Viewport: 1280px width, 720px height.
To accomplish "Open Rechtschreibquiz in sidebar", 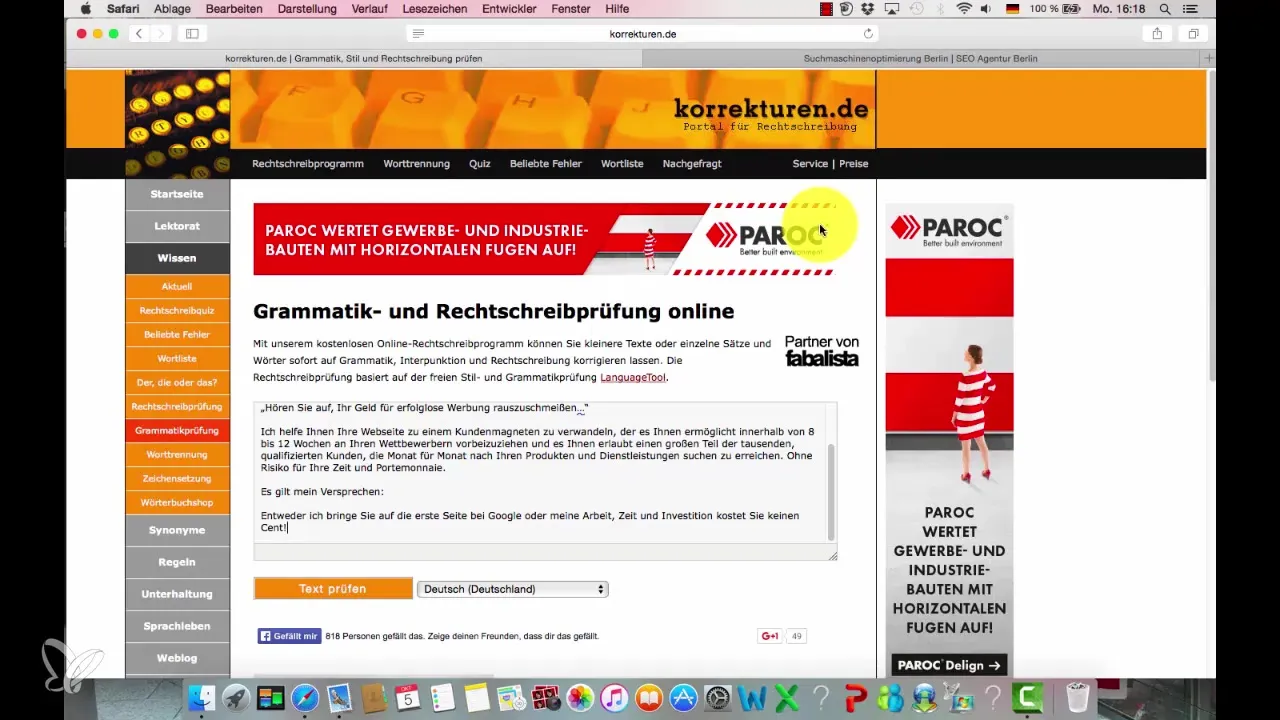I will pyautogui.click(x=177, y=310).
